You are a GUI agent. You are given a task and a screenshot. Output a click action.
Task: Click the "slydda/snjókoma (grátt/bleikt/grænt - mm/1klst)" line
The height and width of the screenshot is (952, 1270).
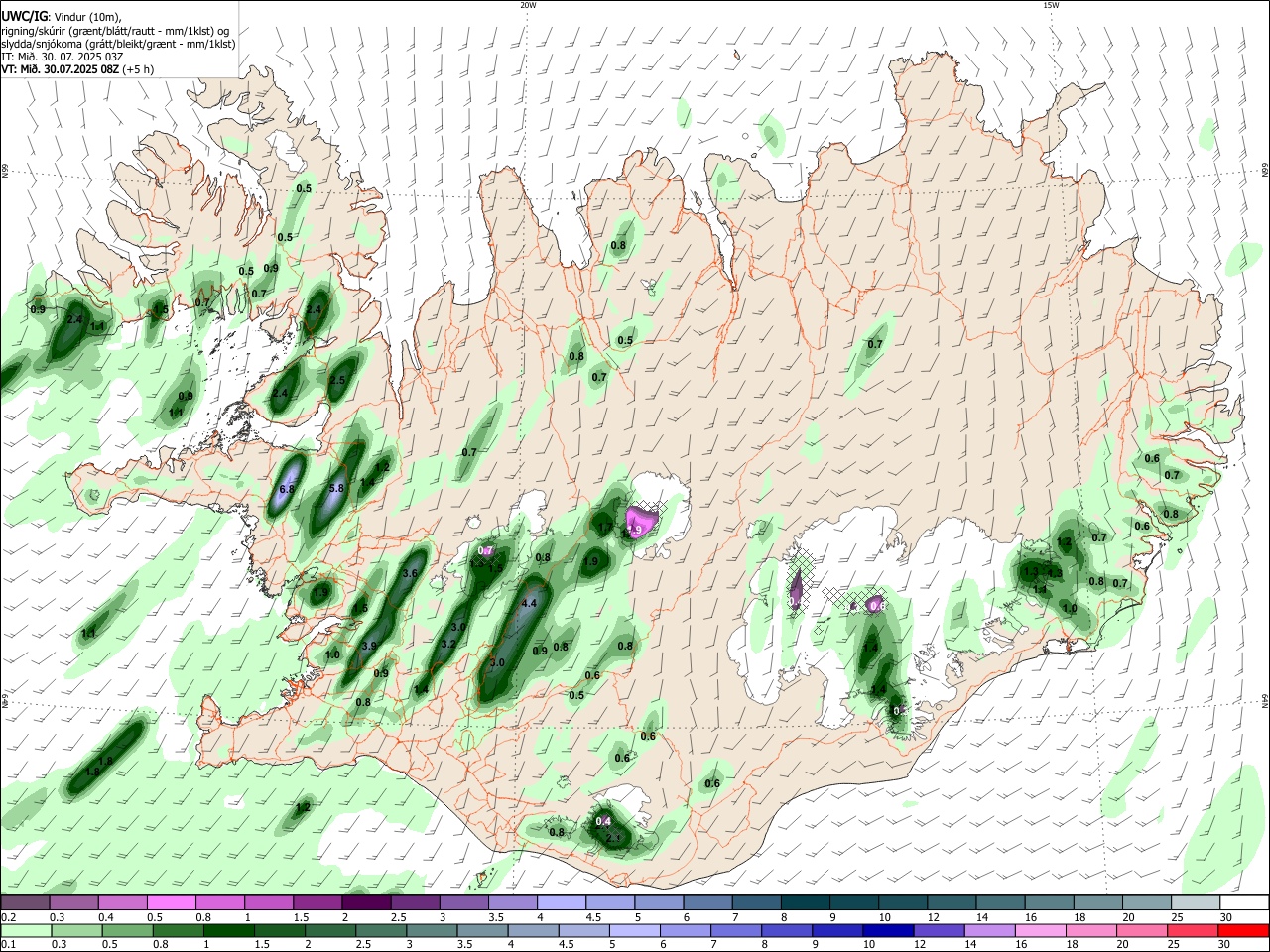(118, 44)
